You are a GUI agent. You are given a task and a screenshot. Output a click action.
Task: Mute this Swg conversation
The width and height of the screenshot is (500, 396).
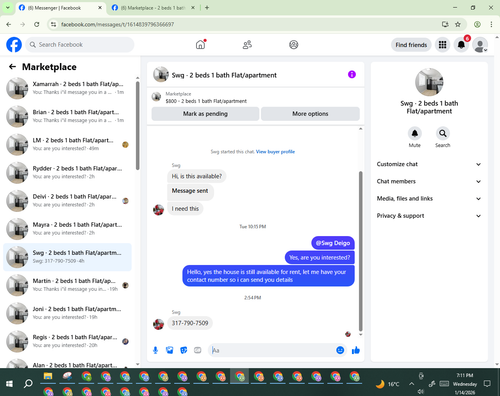point(415,134)
